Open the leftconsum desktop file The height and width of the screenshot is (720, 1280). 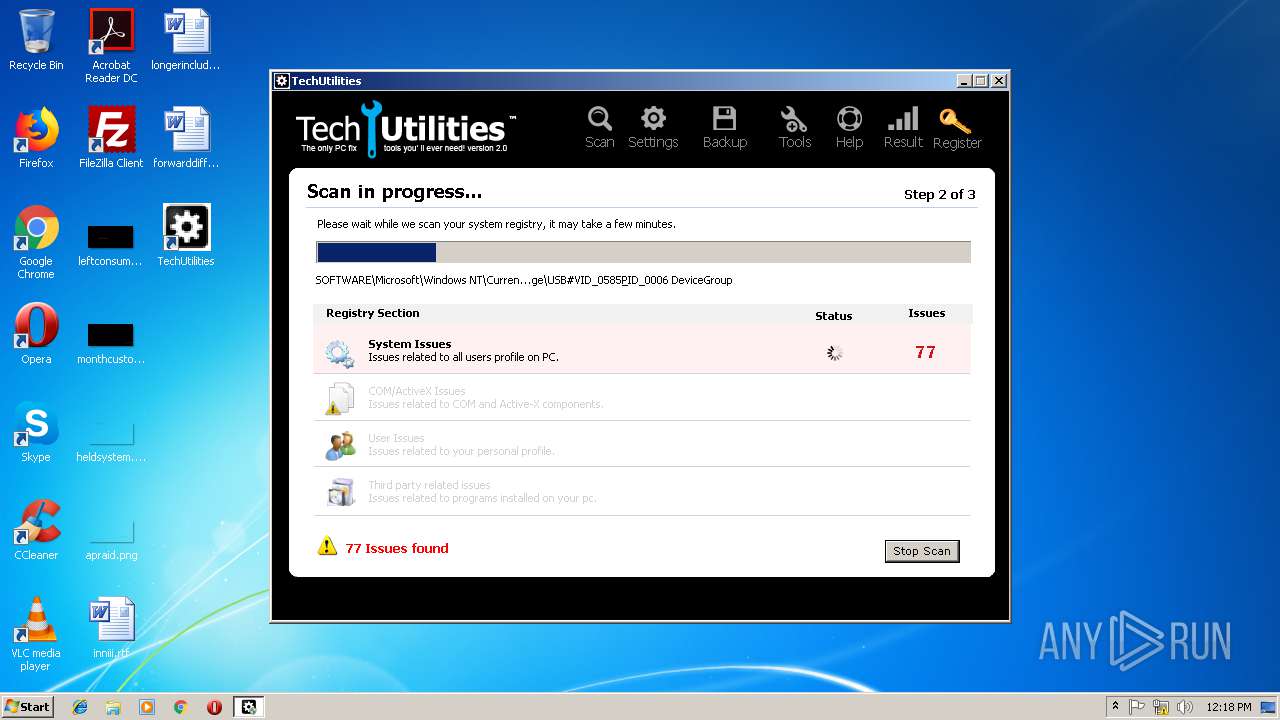point(111,246)
